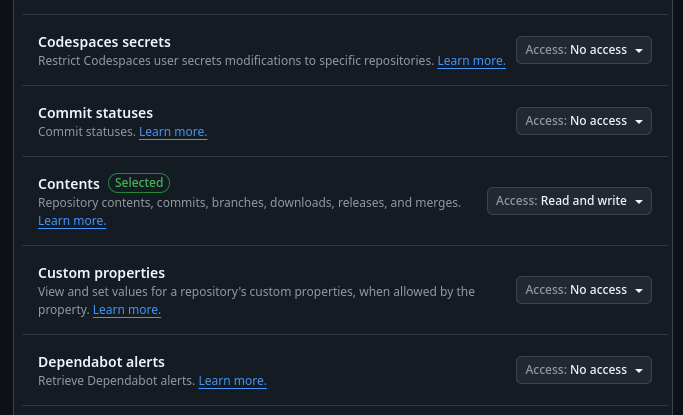Select the Codespaces secrets heading

pyautogui.click(x=104, y=42)
